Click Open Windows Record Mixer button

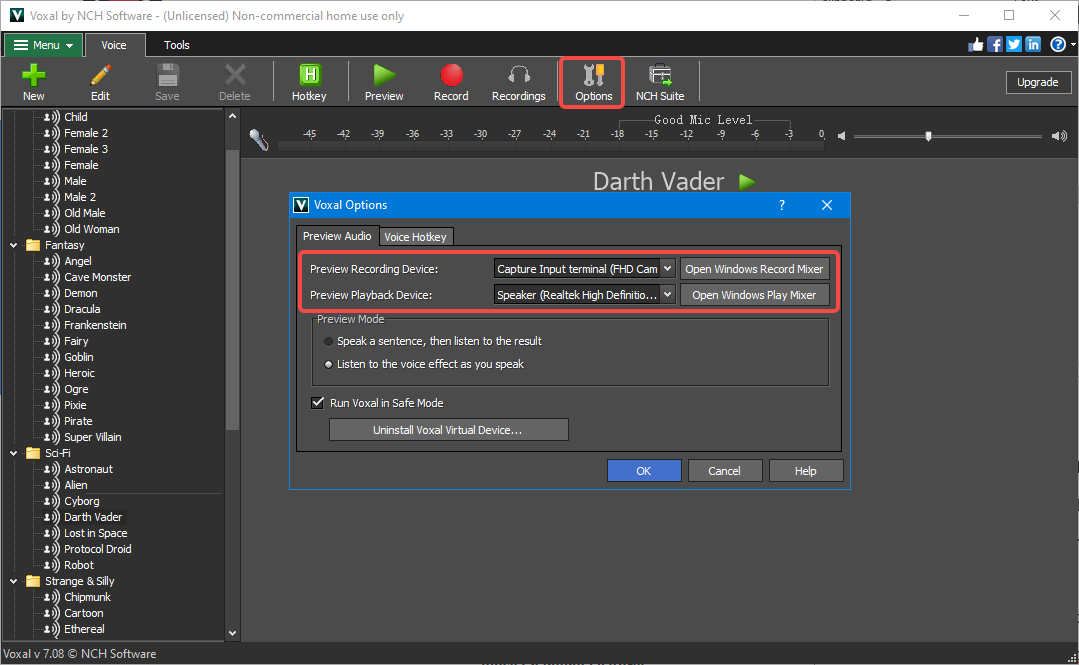754,269
